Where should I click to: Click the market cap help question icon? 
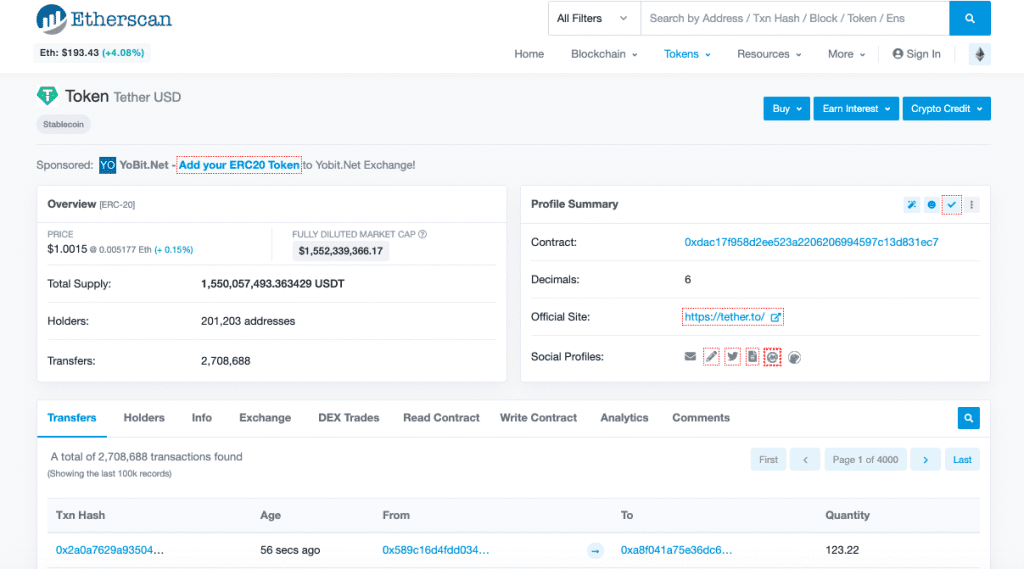tap(423, 234)
